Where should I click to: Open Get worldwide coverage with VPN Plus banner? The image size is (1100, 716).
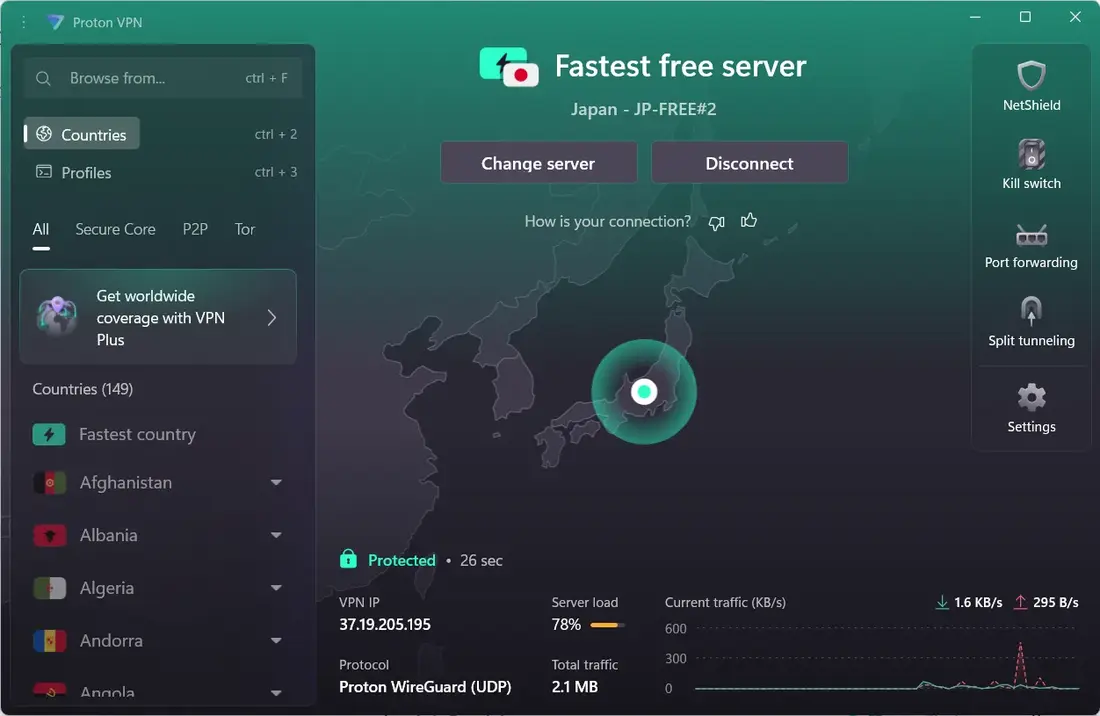pos(158,317)
